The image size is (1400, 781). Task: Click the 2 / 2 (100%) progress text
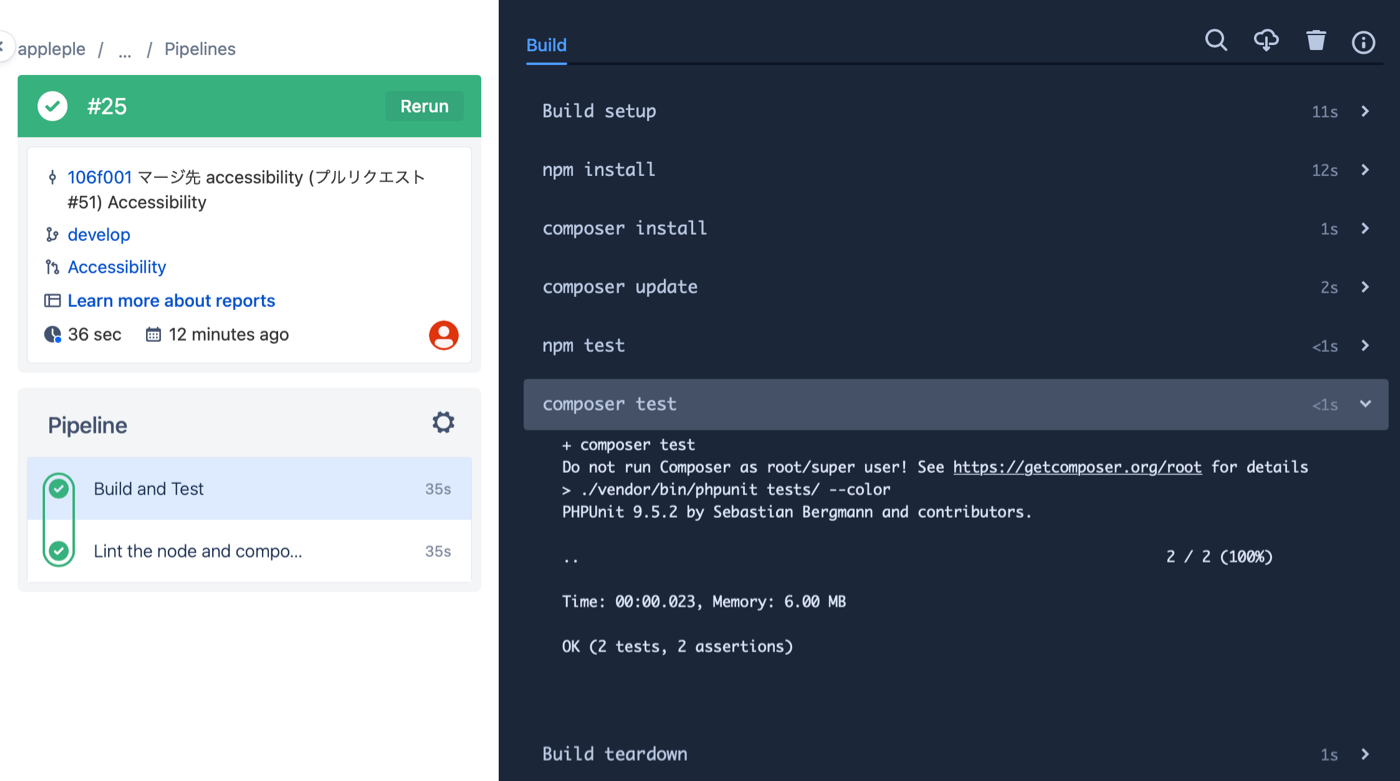point(1220,557)
